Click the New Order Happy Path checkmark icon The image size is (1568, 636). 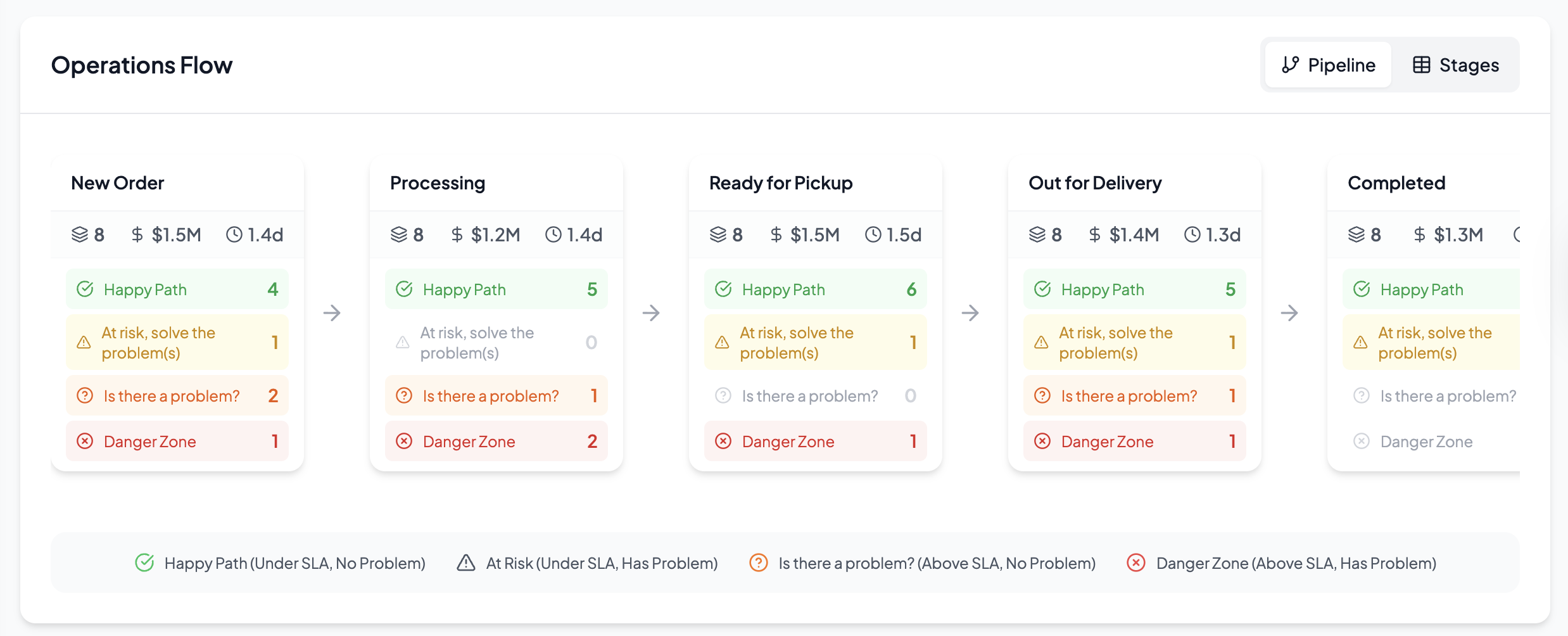85,289
